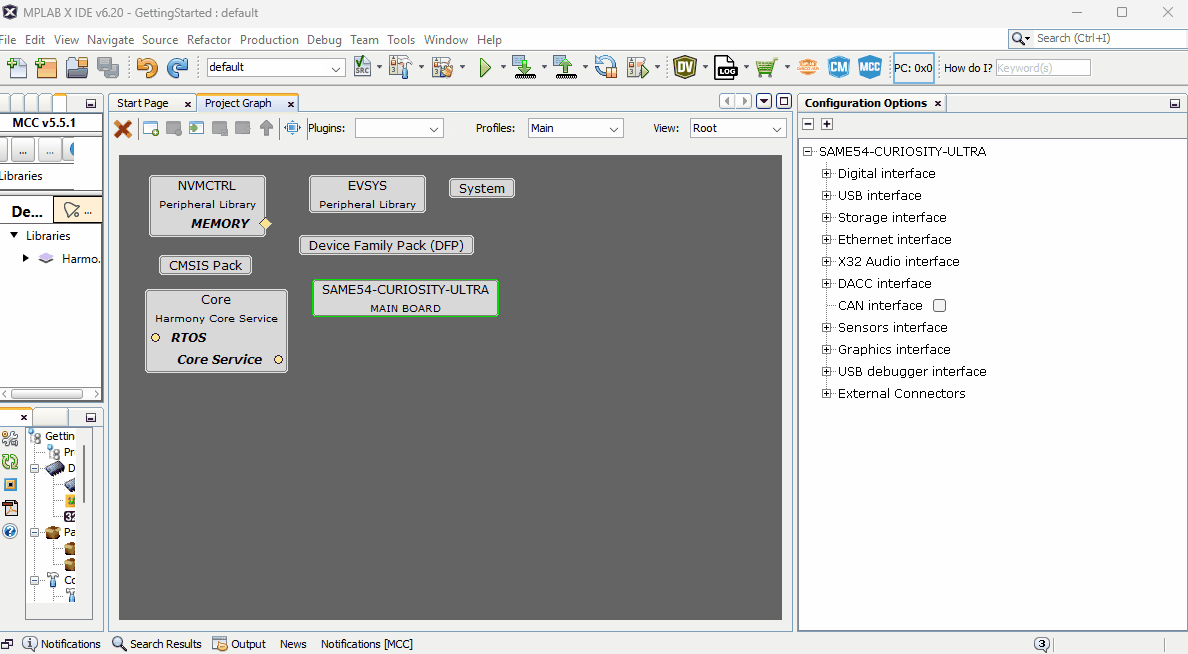Click the Notifications info icon in status bar

tap(30, 643)
